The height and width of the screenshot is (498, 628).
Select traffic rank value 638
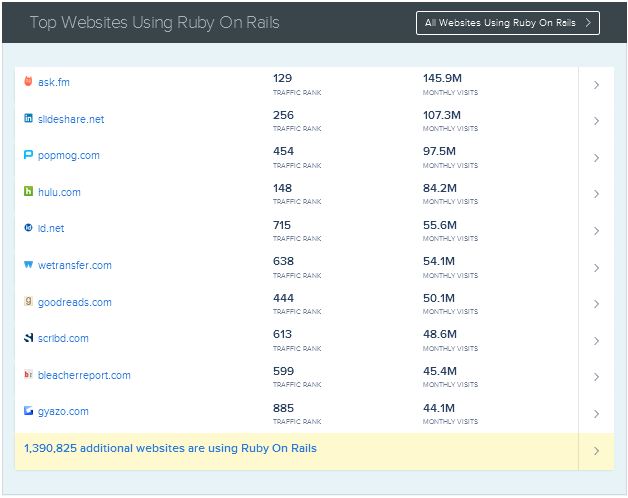point(283,261)
